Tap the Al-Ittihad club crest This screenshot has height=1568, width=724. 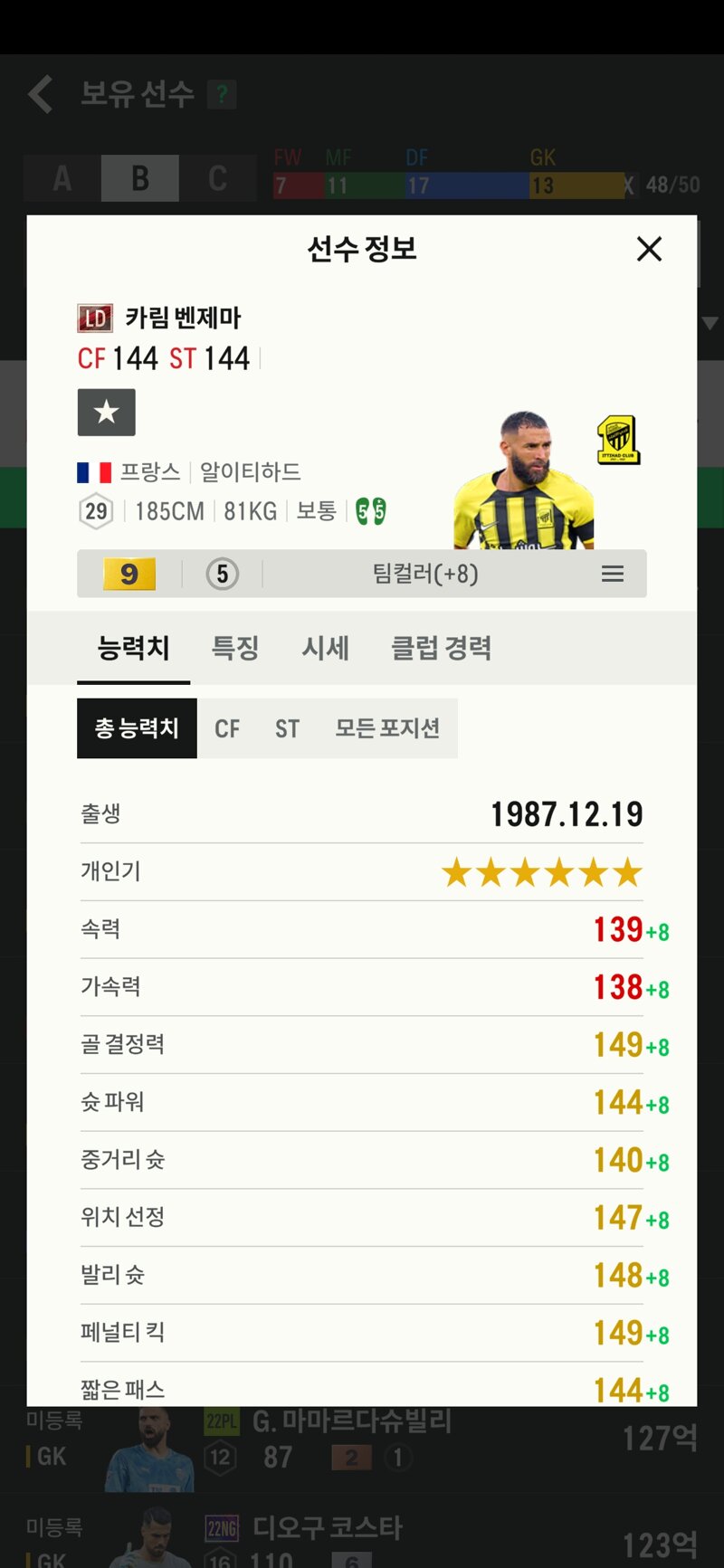click(619, 441)
